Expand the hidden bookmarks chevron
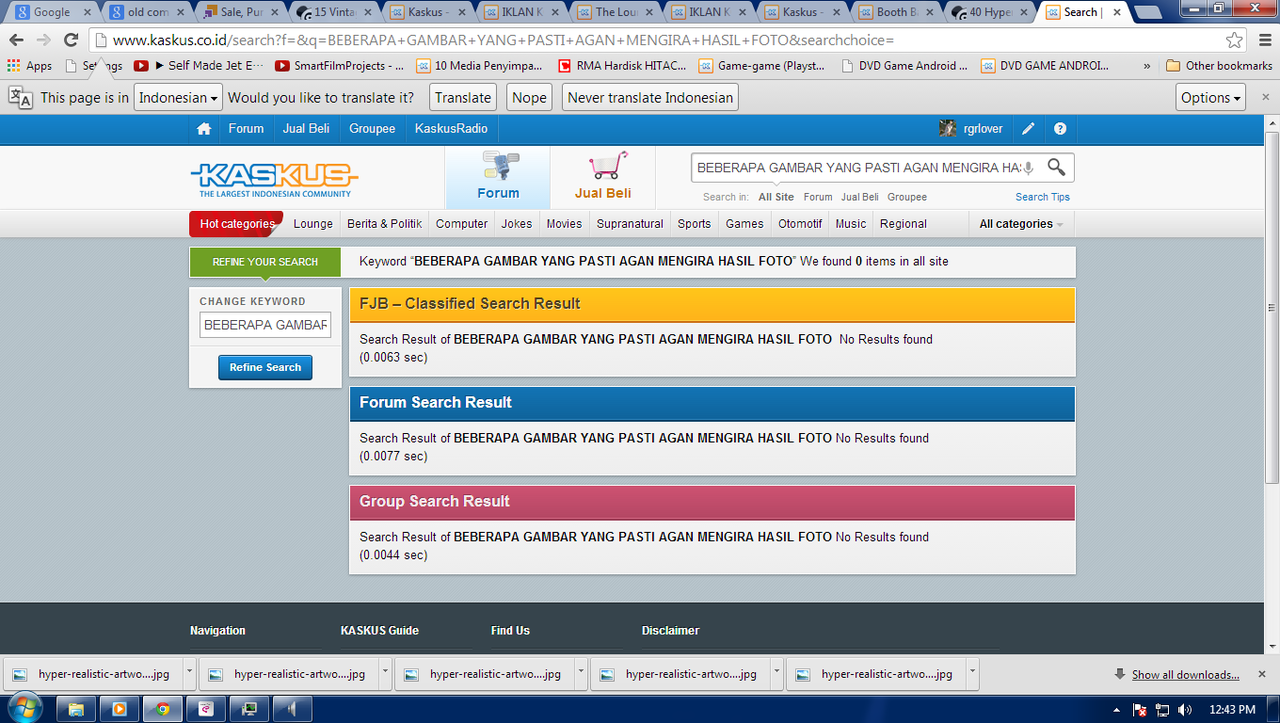Viewport: 1280px width, 723px height. (x=1147, y=66)
